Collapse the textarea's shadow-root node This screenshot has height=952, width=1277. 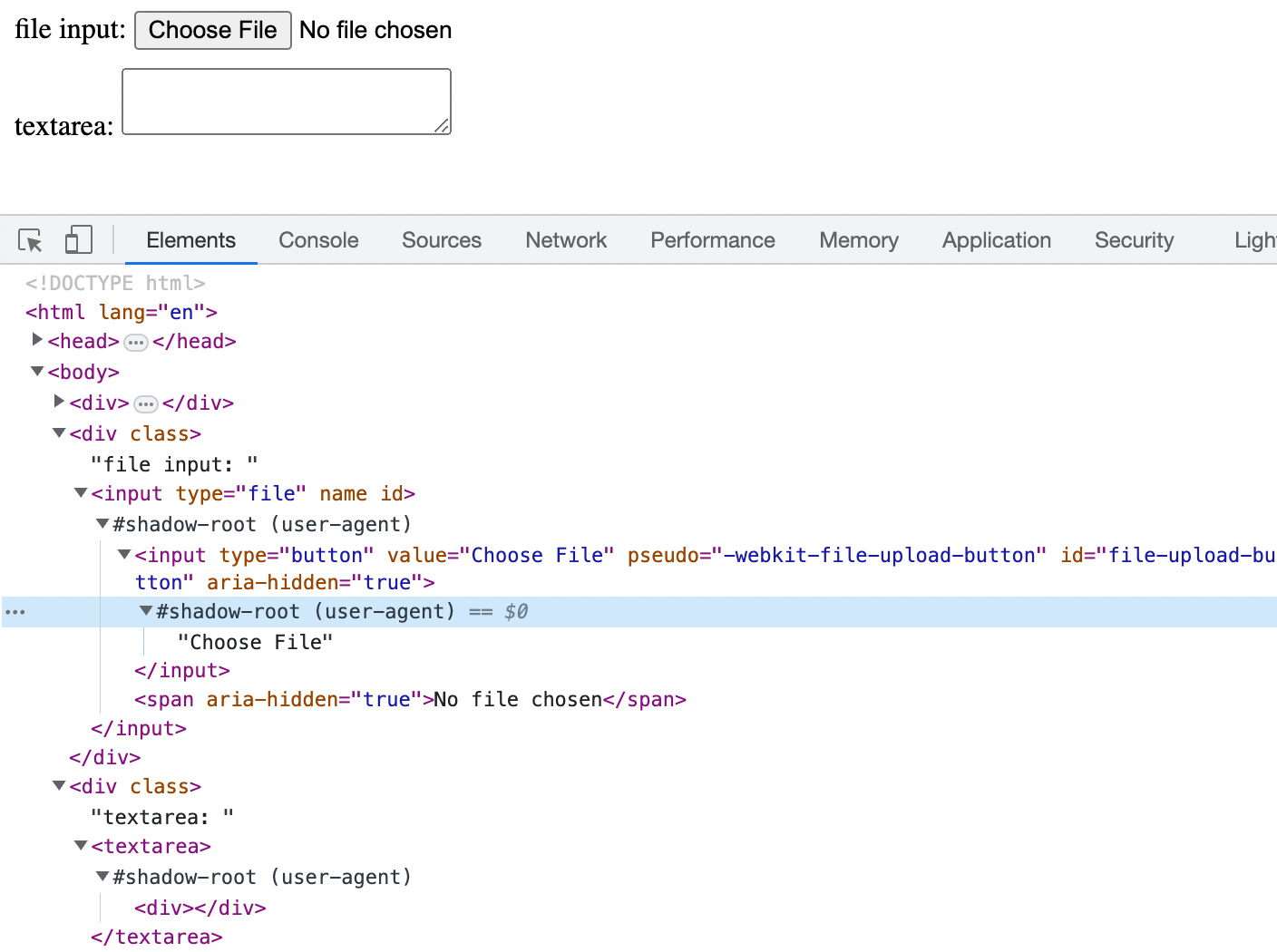pyautogui.click(x=102, y=877)
